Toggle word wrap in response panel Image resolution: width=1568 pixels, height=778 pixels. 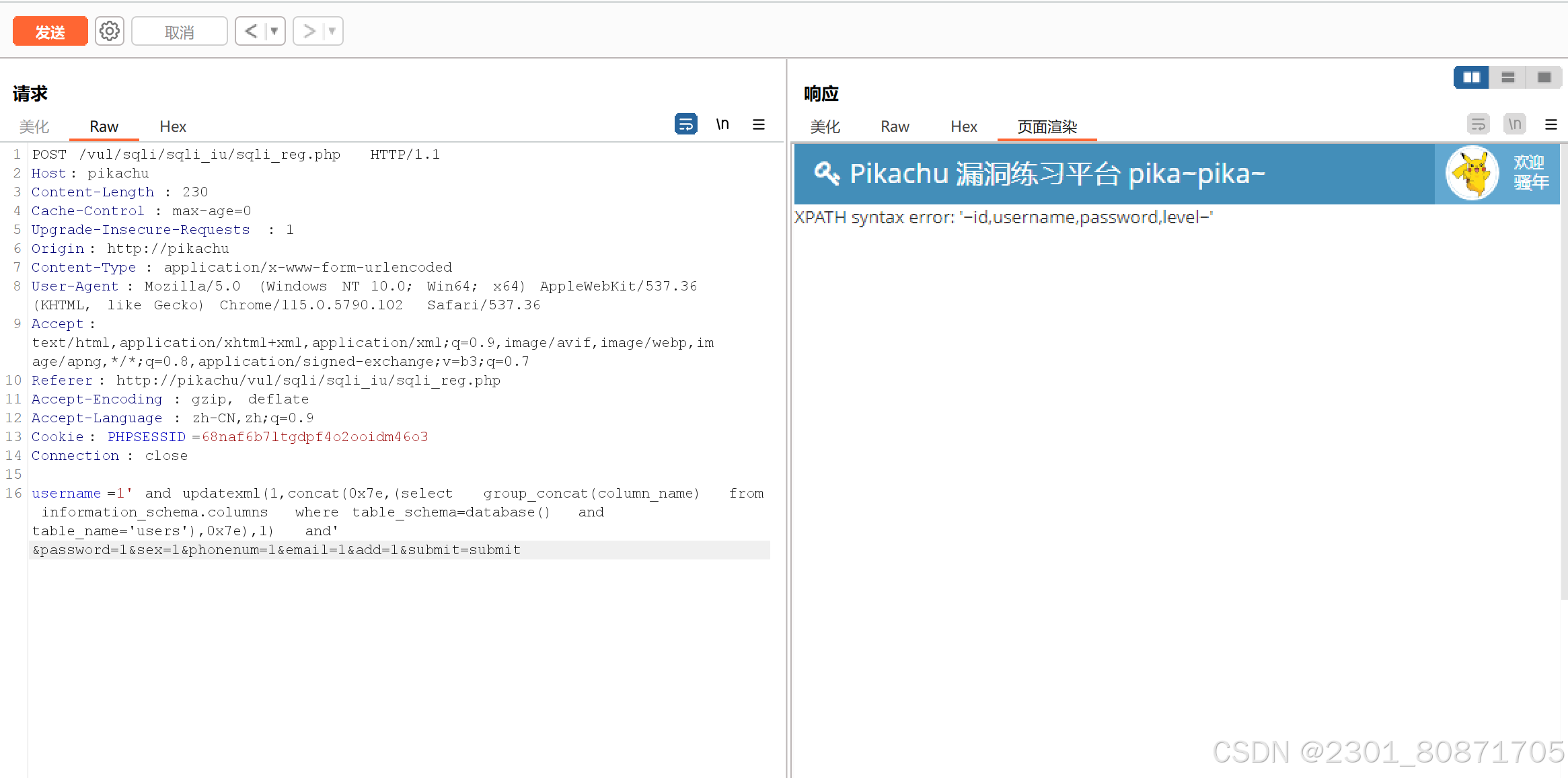1478,124
